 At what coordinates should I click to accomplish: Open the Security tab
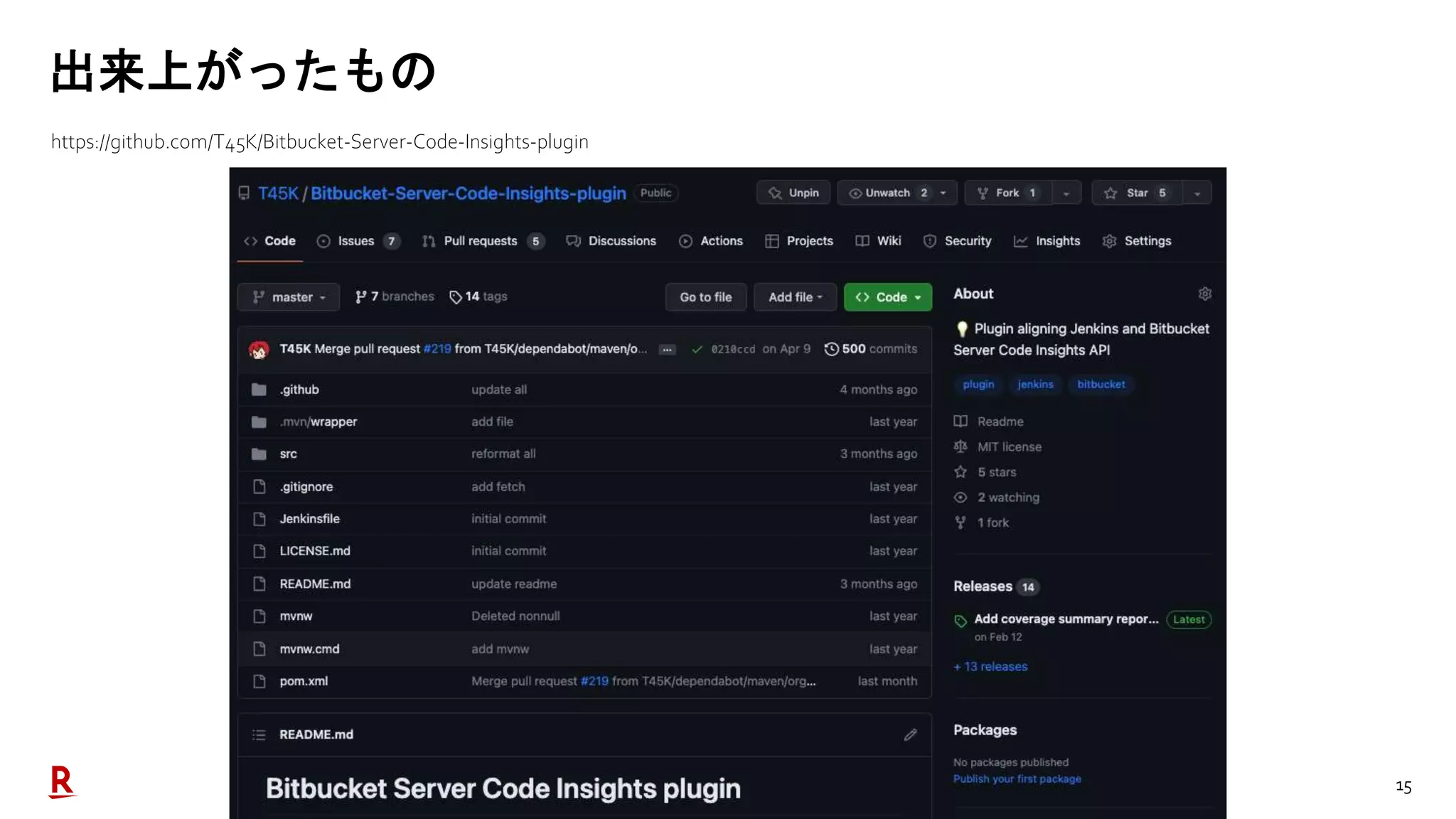[957, 241]
